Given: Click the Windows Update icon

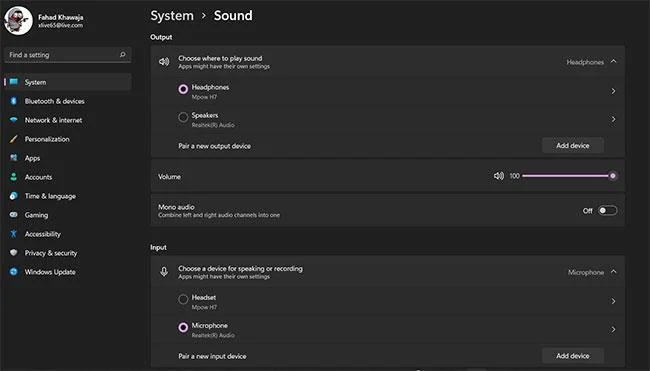Looking at the screenshot, I should (14, 272).
